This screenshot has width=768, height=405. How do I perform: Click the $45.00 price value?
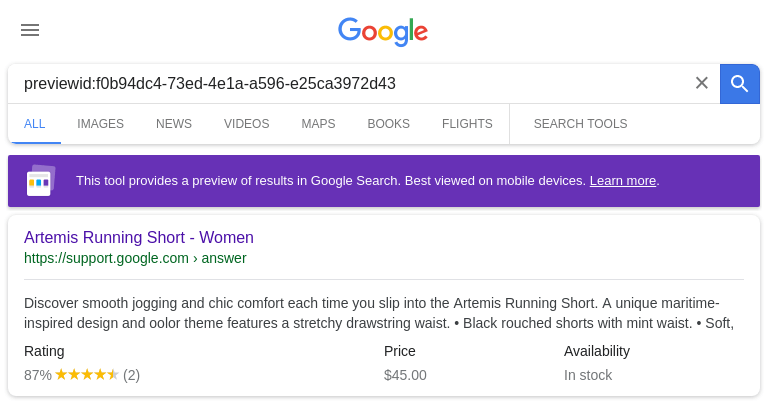click(405, 375)
